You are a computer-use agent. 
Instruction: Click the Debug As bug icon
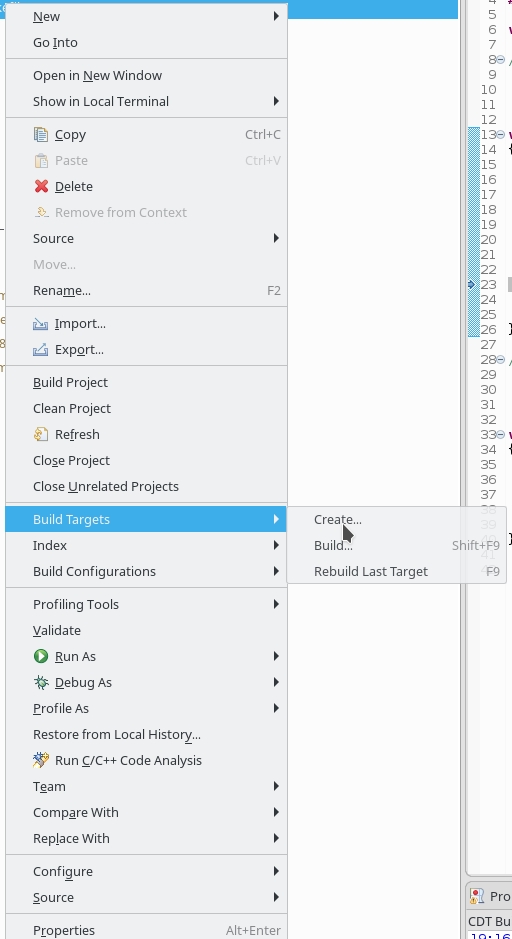(41, 683)
